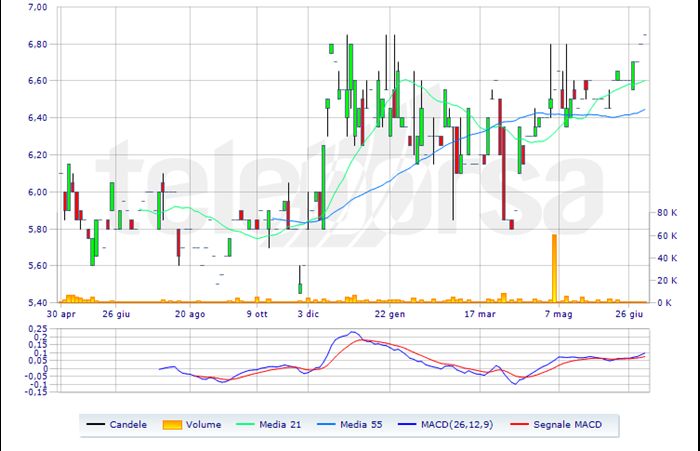Image resolution: width=700 pixels, height=451 pixels.
Task: Click the long red candle dropping to 5,80
Action: point(503,173)
